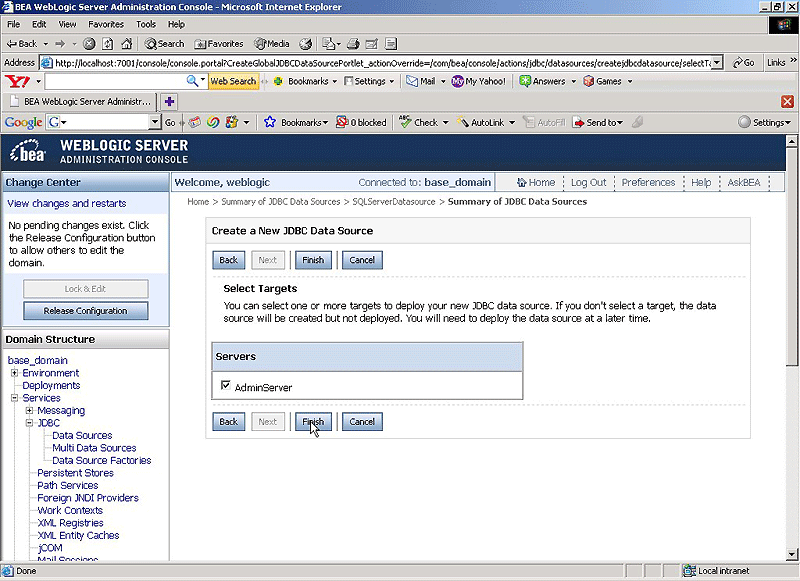The width and height of the screenshot is (800, 581).
Task: Open Multi Data Sources tree item
Action: [94, 448]
